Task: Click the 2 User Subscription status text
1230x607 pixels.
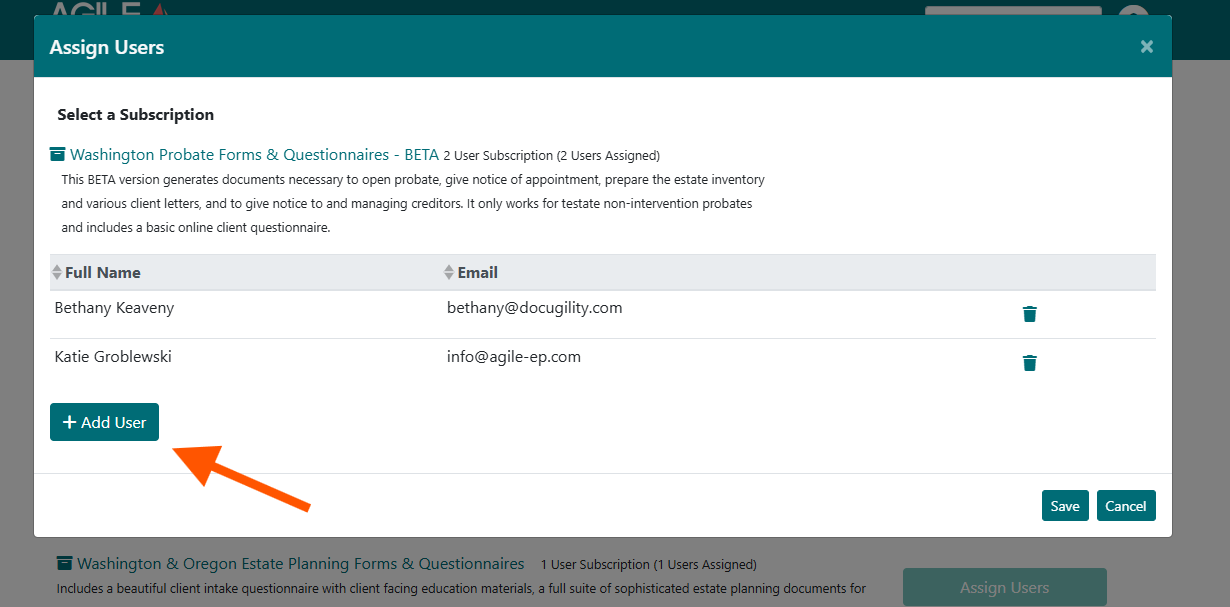Action: pos(552,156)
